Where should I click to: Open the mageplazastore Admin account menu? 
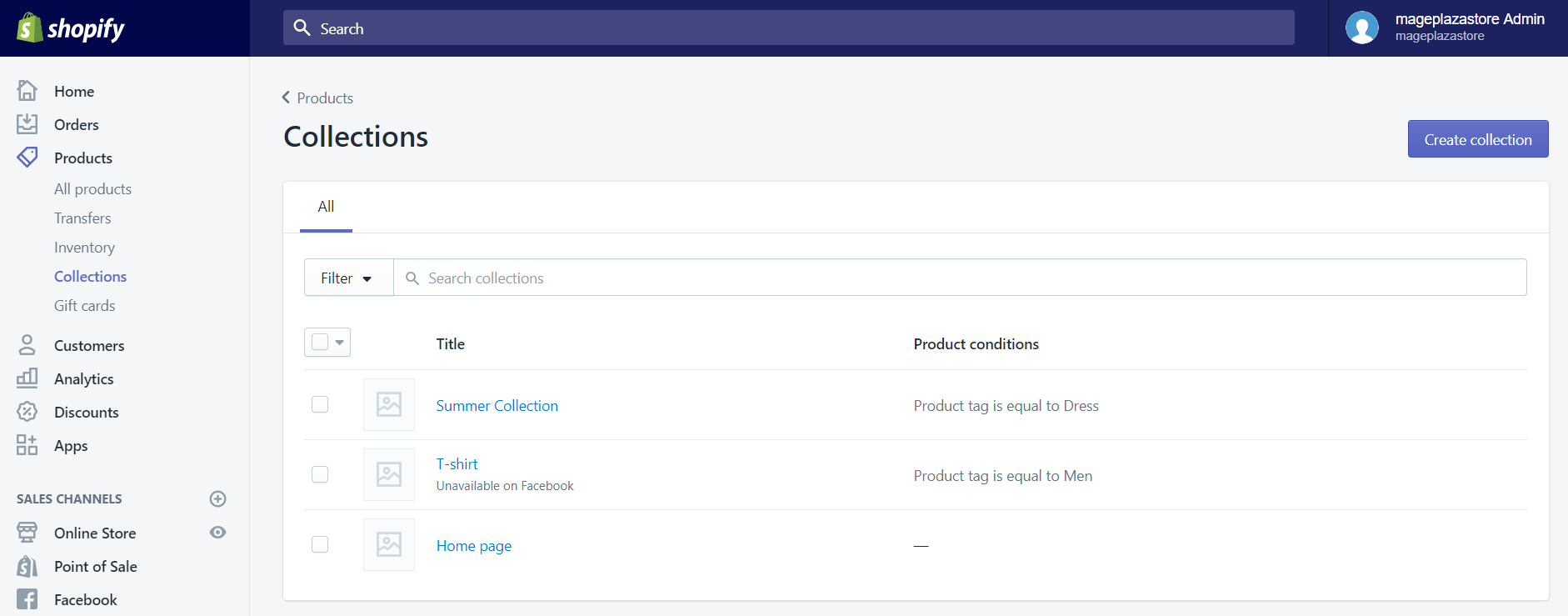tap(1448, 28)
